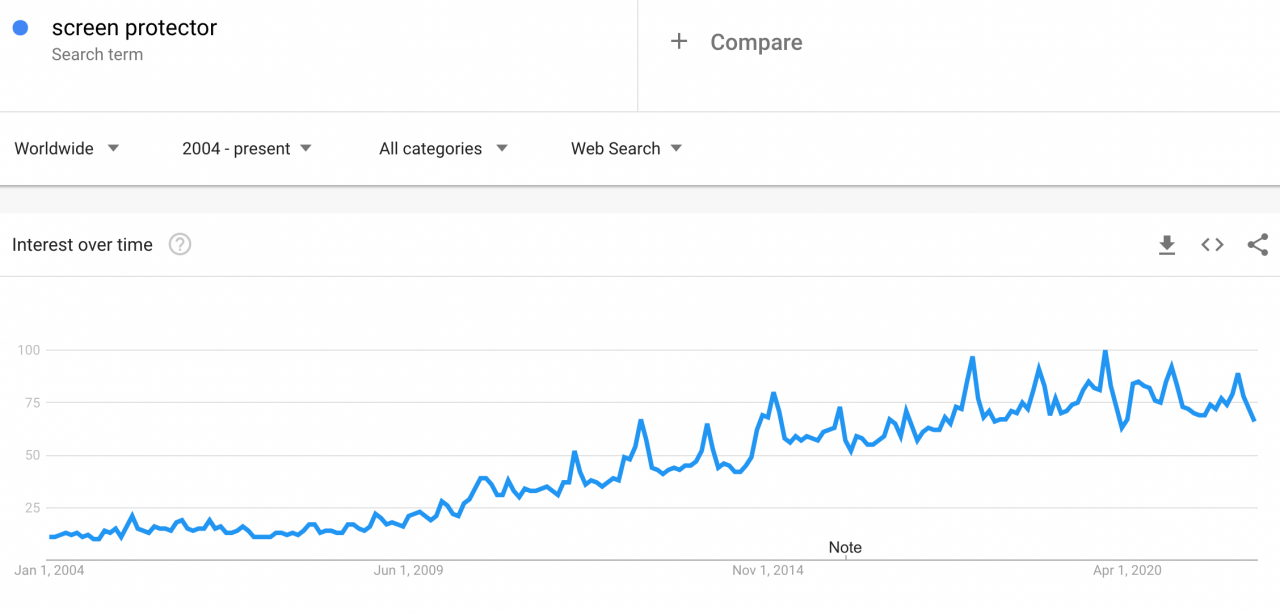Click the Jan 1, 2004 axis label
Screen dimensions: 1280x614
coord(49,570)
